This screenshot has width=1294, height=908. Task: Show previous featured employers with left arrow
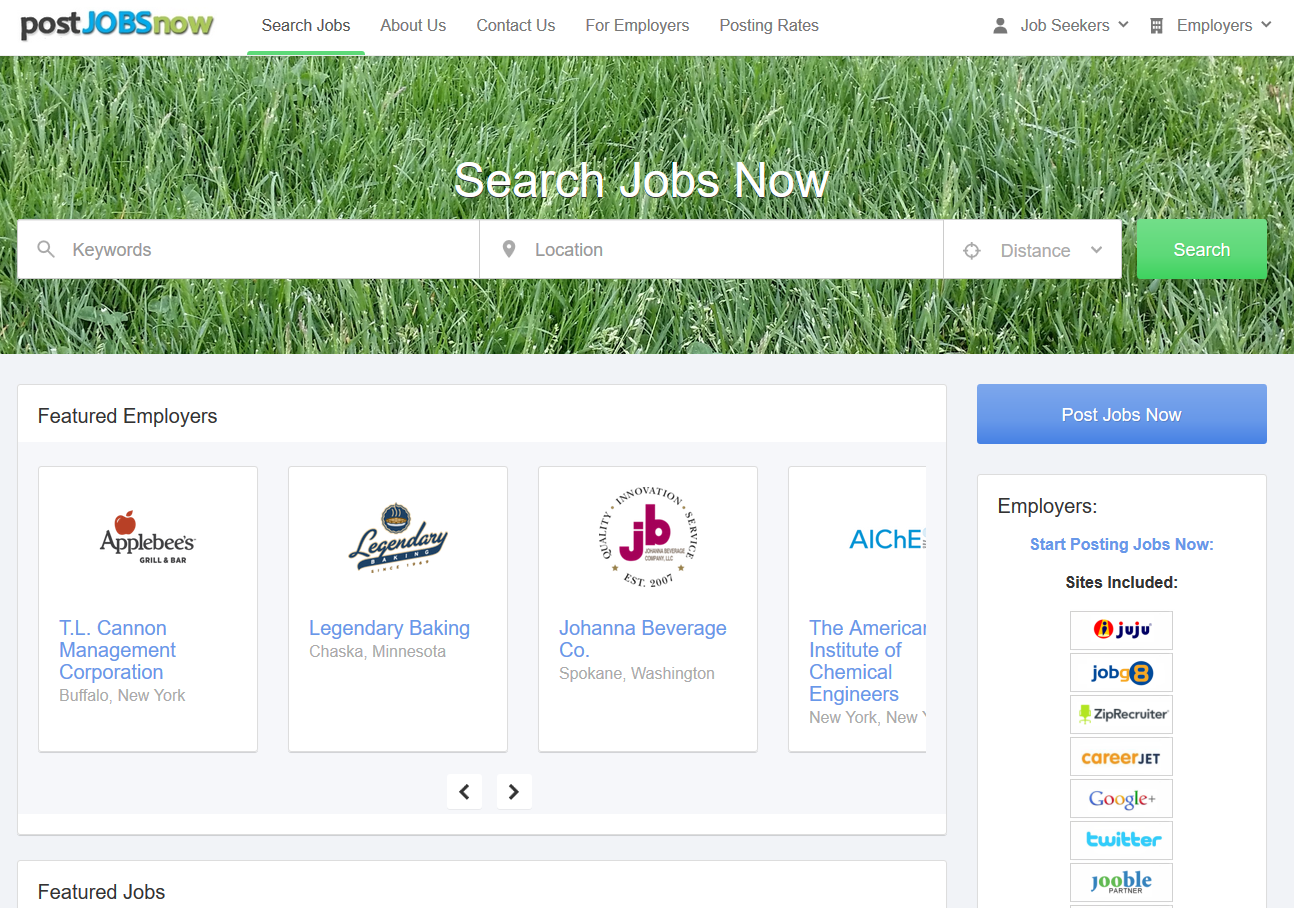pyautogui.click(x=464, y=792)
